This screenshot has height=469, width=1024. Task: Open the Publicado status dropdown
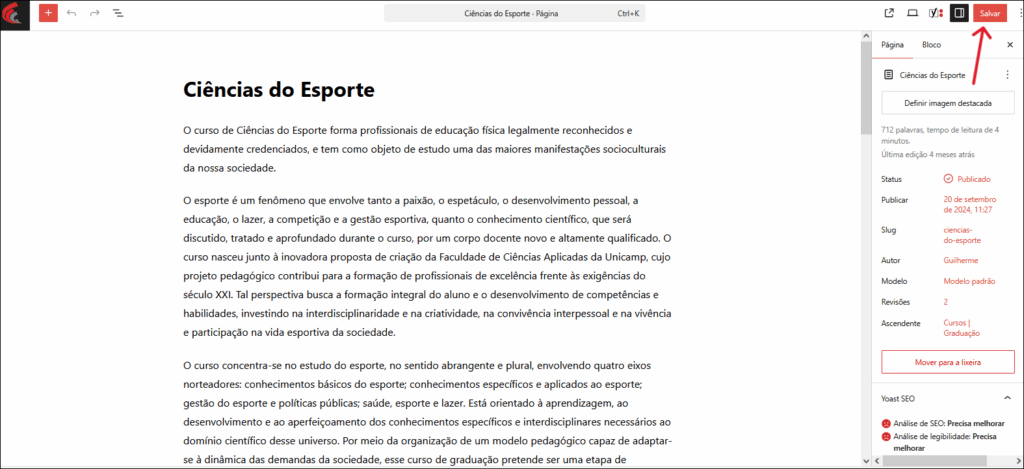click(x=966, y=179)
